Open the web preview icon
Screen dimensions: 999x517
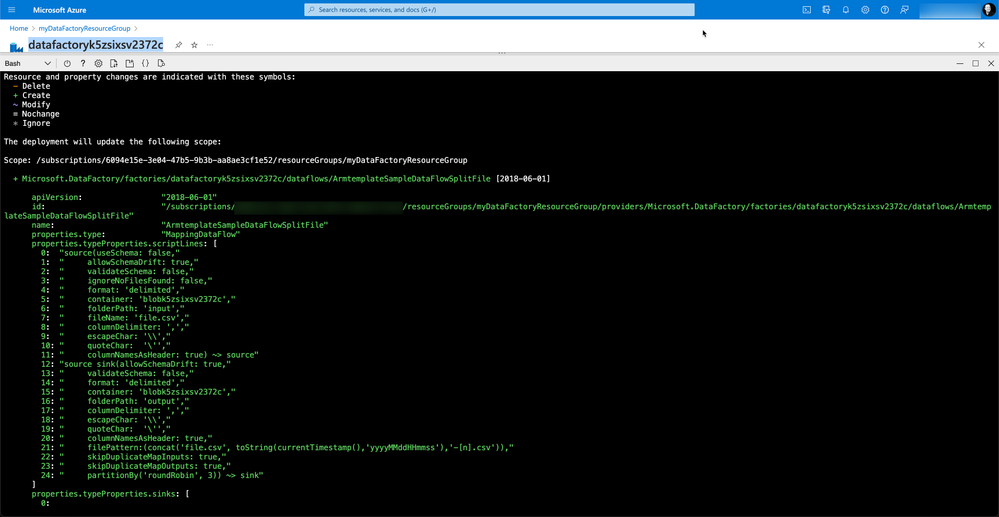(x=161, y=64)
